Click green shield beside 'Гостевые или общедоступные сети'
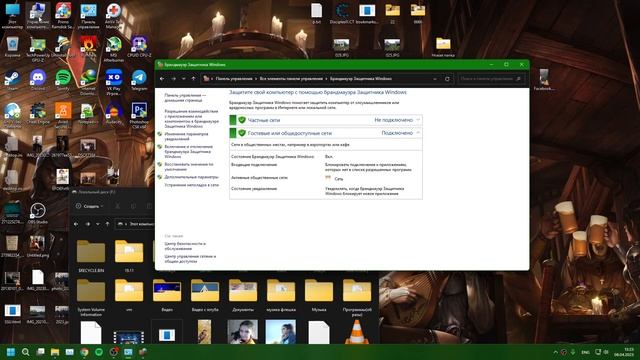Viewport: 640px width, 360px height. pyautogui.click(x=242, y=133)
